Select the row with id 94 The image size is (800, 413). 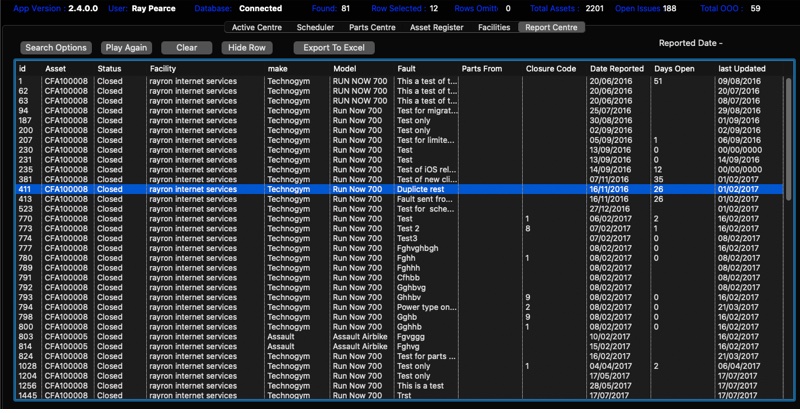coord(400,111)
